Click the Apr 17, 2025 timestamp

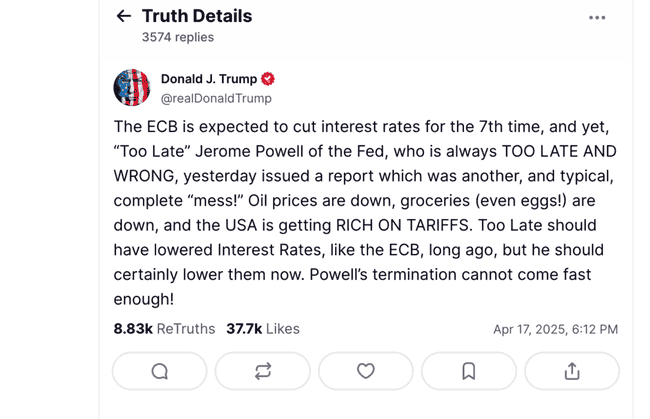pos(555,329)
